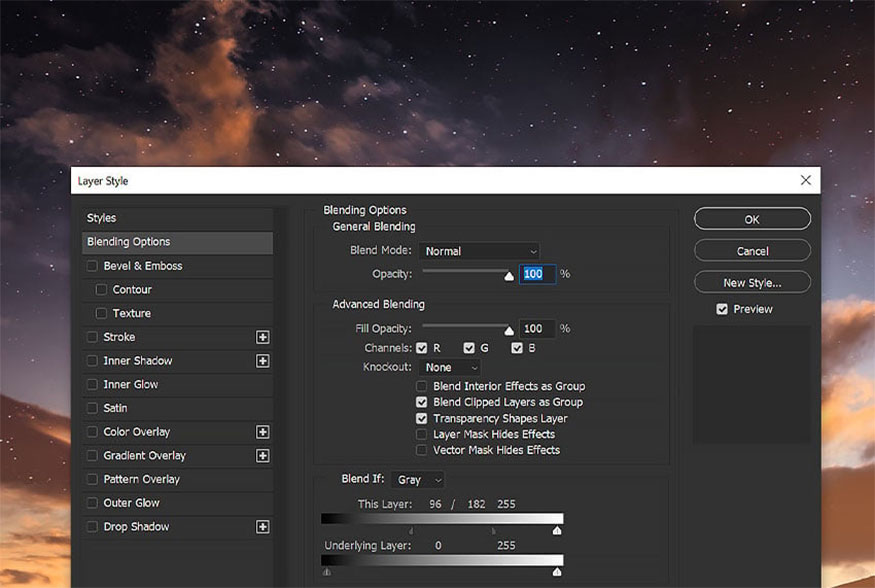This screenshot has height=588, width=875.
Task: Click the Cancel button
Action: pos(752,251)
